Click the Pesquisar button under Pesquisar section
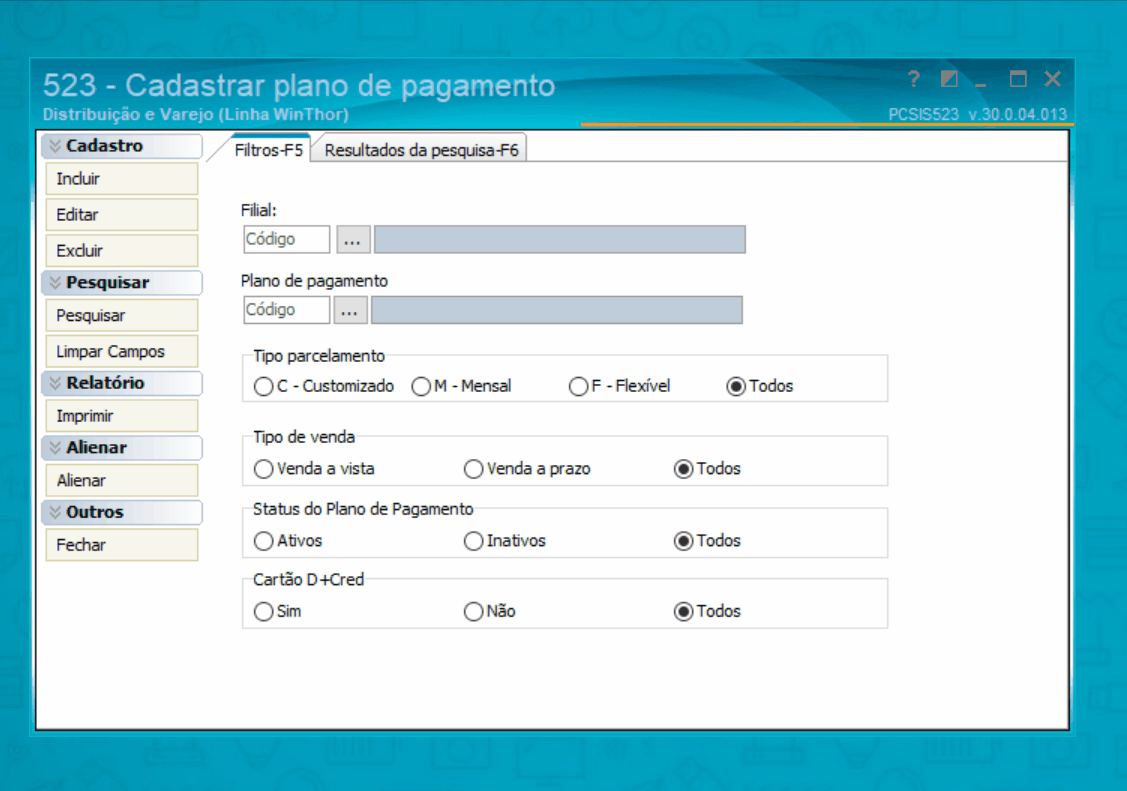Image resolution: width=1127 pixels, height=791 pixels. [121, 315]
